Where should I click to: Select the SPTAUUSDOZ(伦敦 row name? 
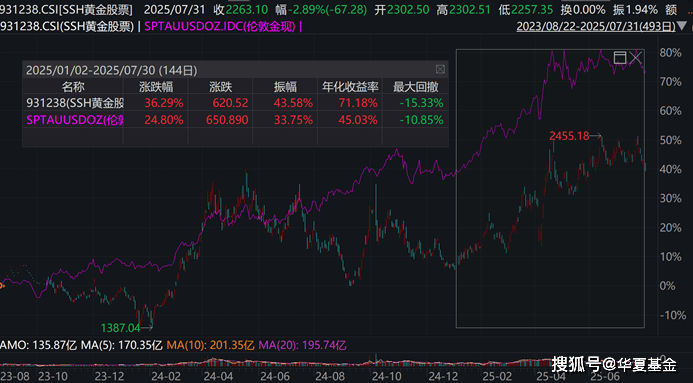[75, 120]
